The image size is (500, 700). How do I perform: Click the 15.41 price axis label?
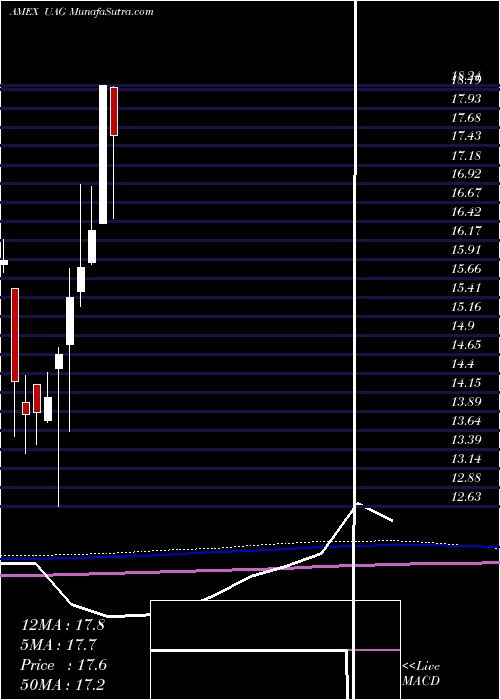466,288
